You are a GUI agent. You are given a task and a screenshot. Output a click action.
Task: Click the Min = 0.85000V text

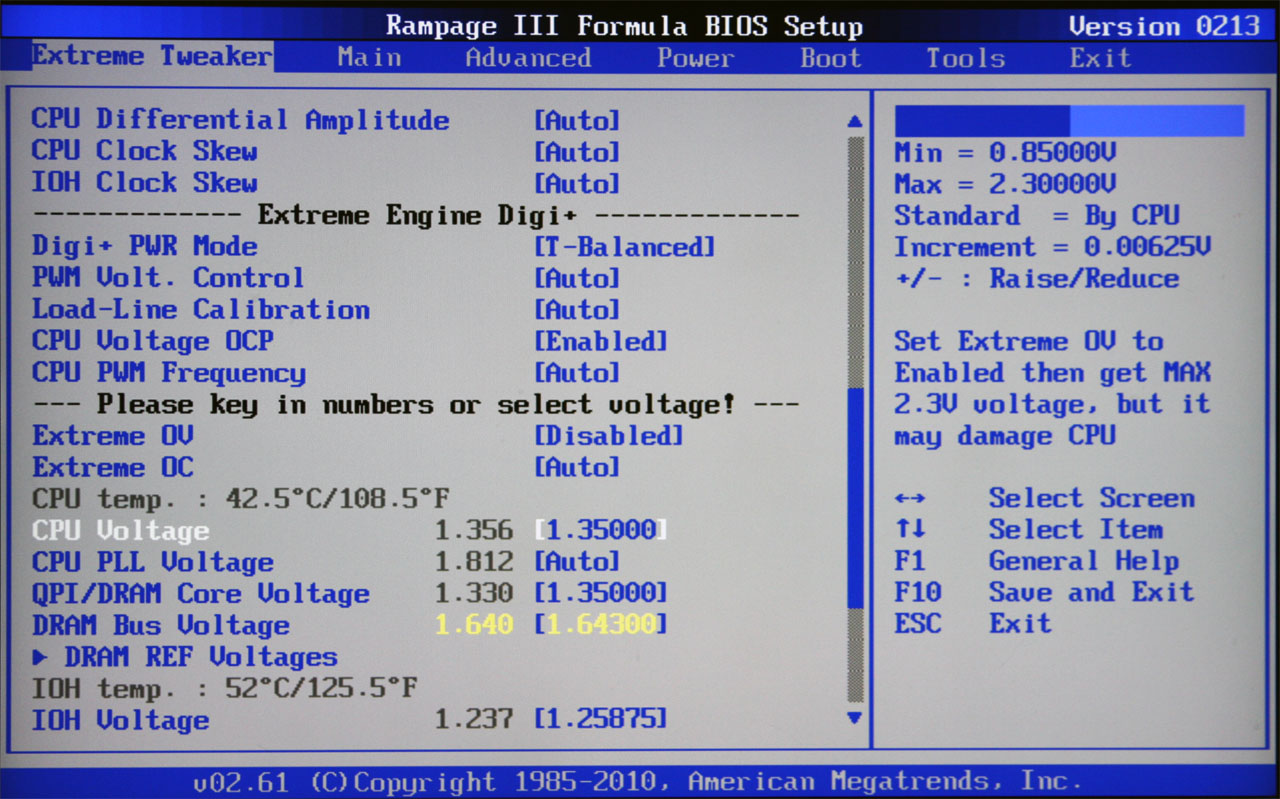(1005, 153)
